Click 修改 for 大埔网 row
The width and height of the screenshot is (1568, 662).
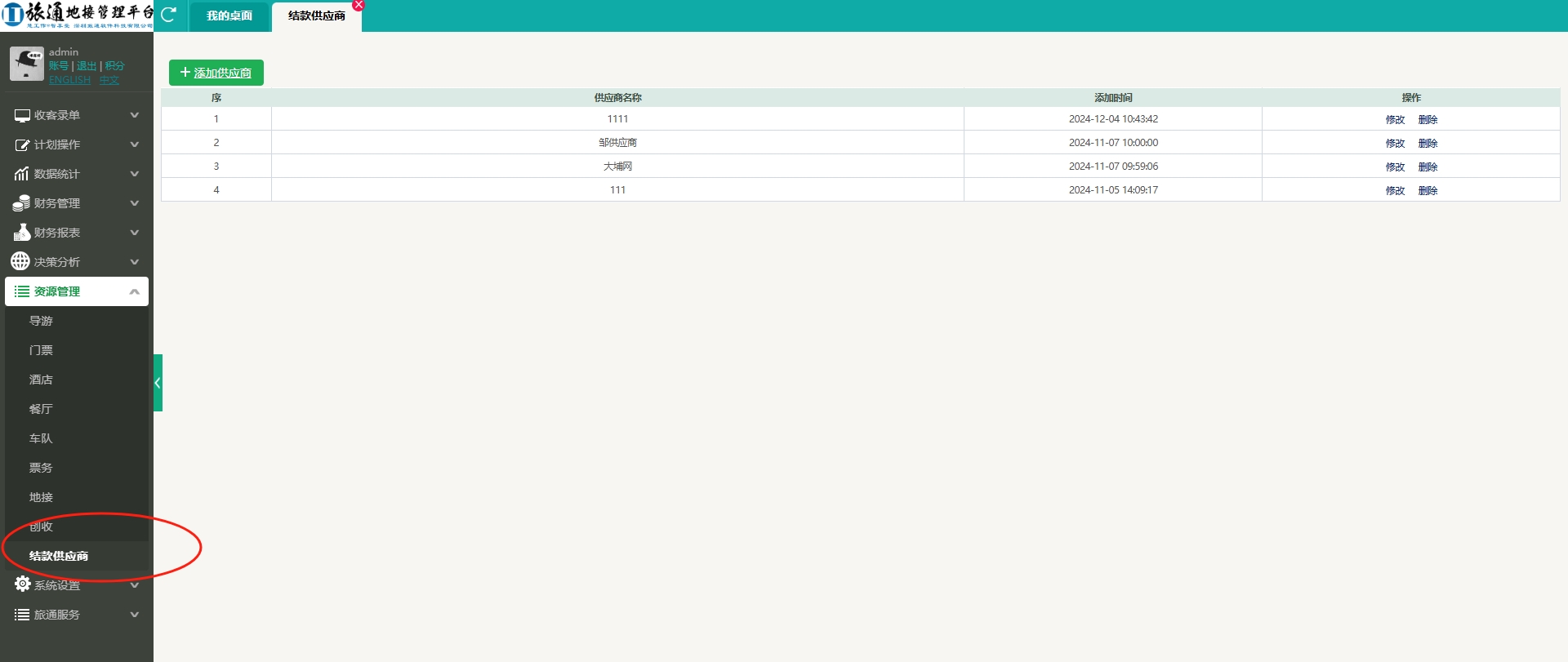click(x=1395, y=167)
